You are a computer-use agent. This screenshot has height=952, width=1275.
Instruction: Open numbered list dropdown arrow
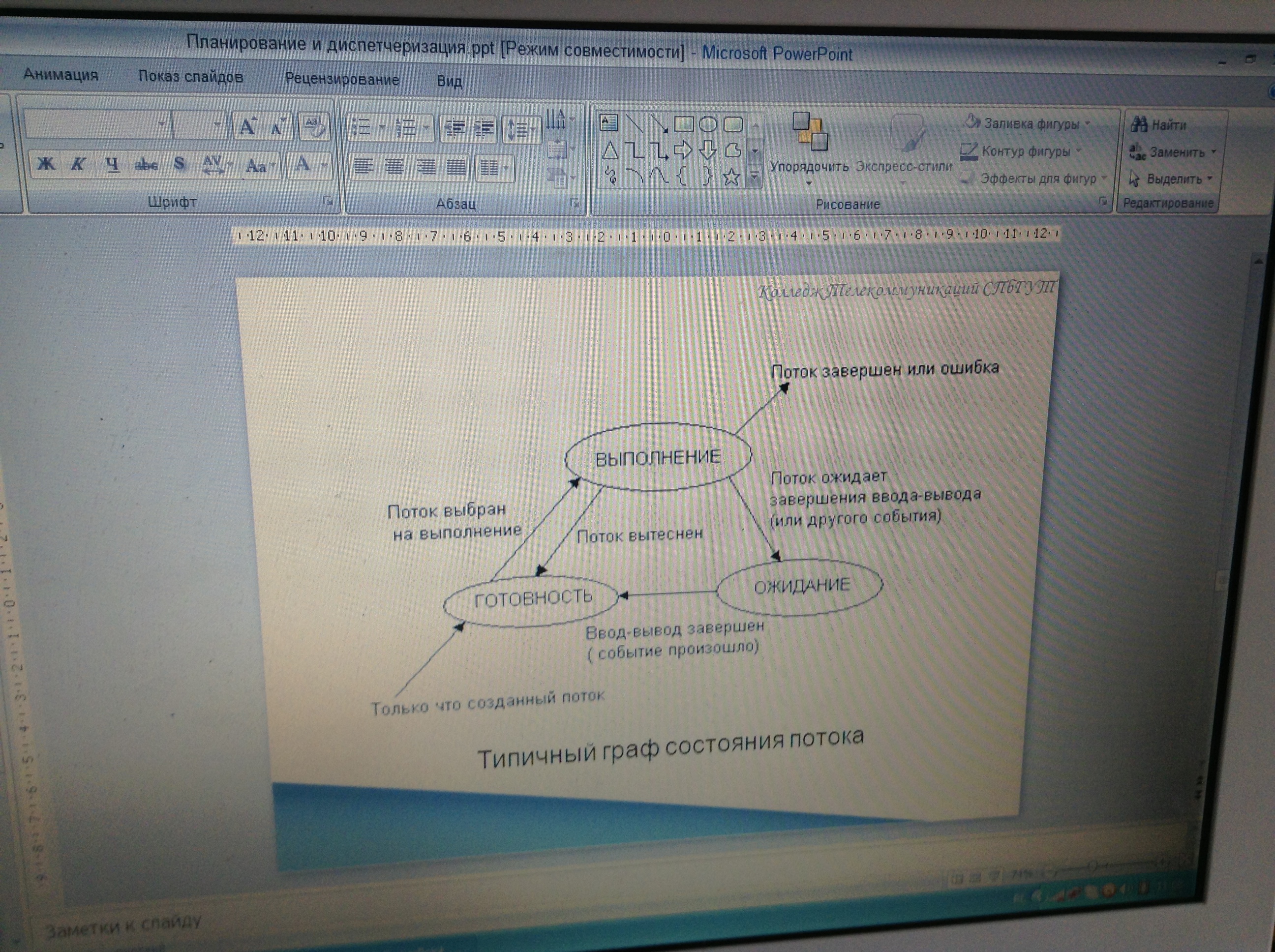coord(426,128)
